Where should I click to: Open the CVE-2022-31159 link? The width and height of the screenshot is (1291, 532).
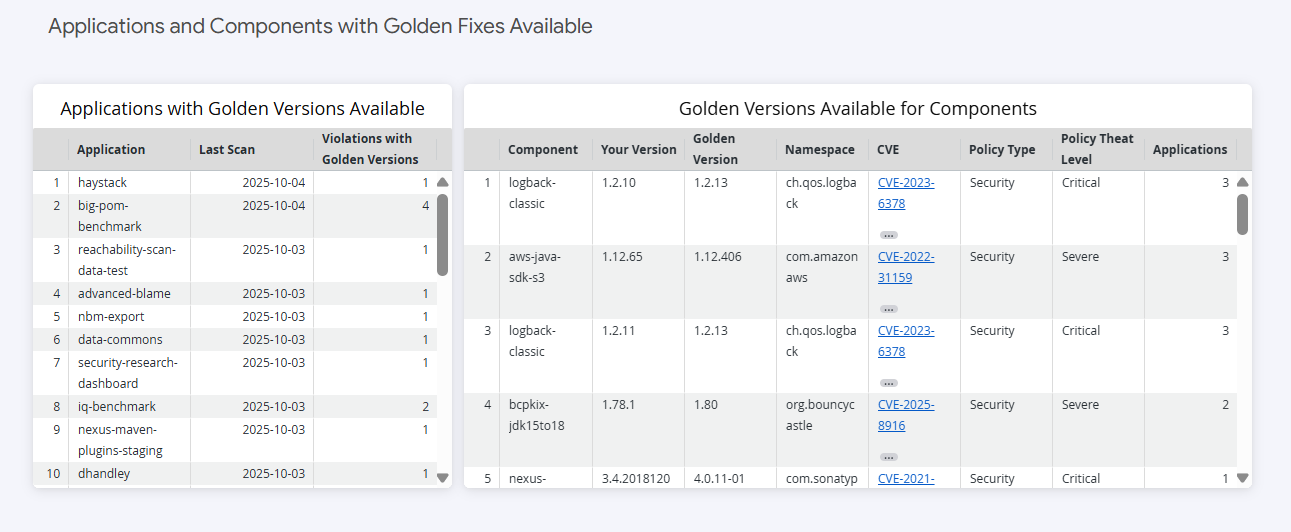coord(905,267)
